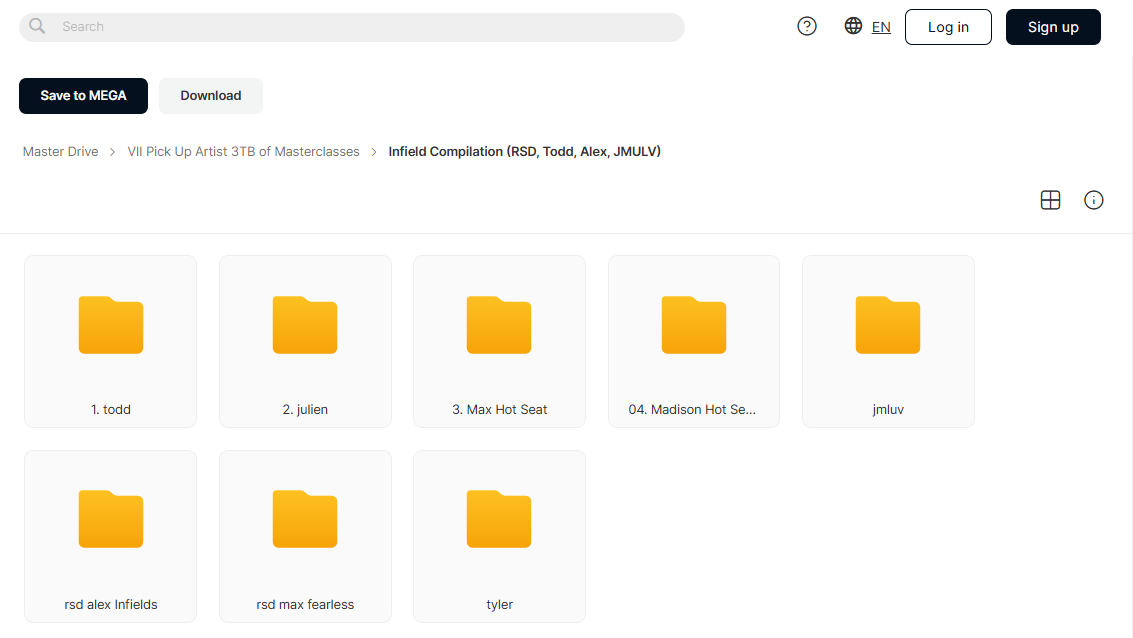Save folder to MEGA
Image resolution: width=1133 pixels, height=638 pixels.
click(x=83, y=96)
